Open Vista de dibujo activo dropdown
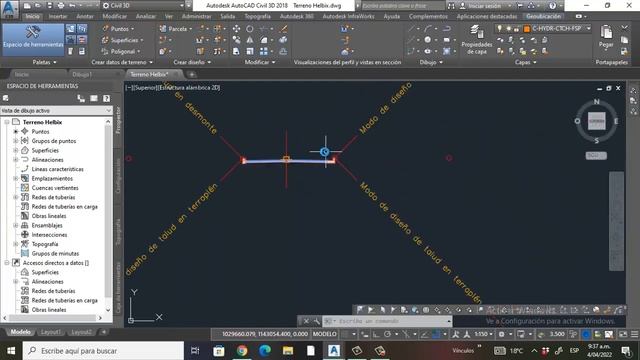Viewport: 640px width, 360px height. tap(56, 111)
